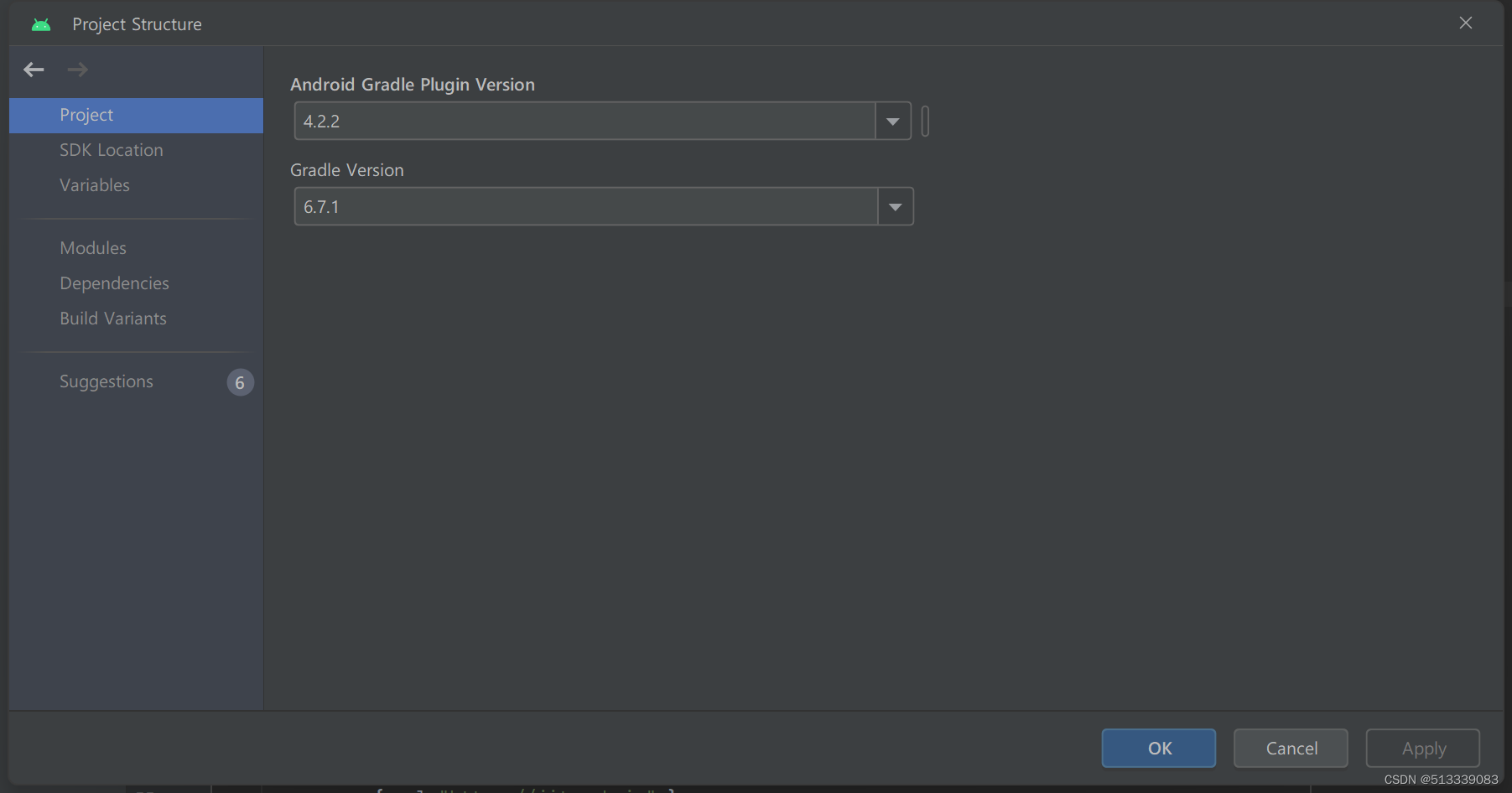Select Build Variants in the sidebar
This screenshot has height=793, width=1512.
(x=112, y=319)
